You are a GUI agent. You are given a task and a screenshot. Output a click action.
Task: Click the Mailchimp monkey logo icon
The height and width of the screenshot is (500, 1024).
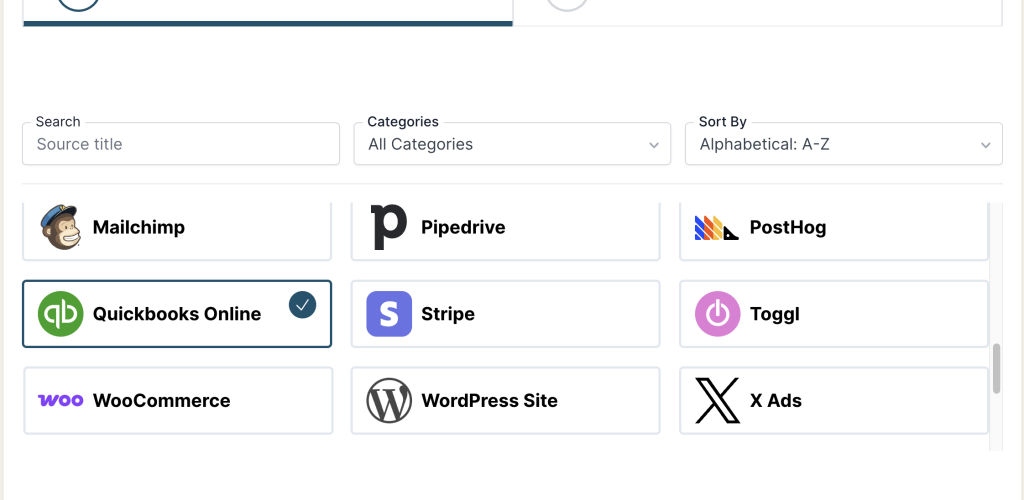pyautogui.click(x=60, y=227)
